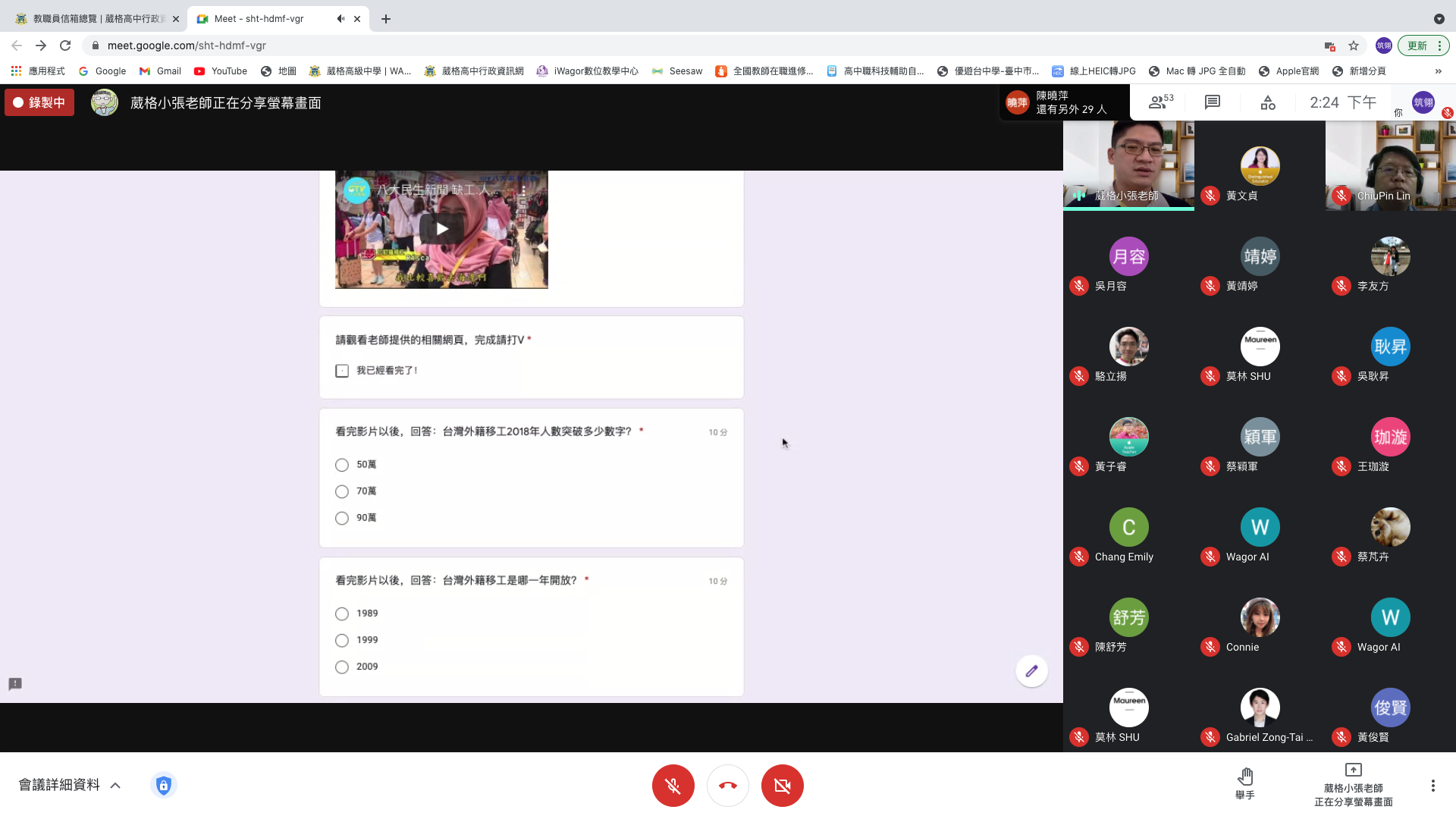Open the three-dot more options menu
Screen dimensions: 1456x819
point(1432,786)
